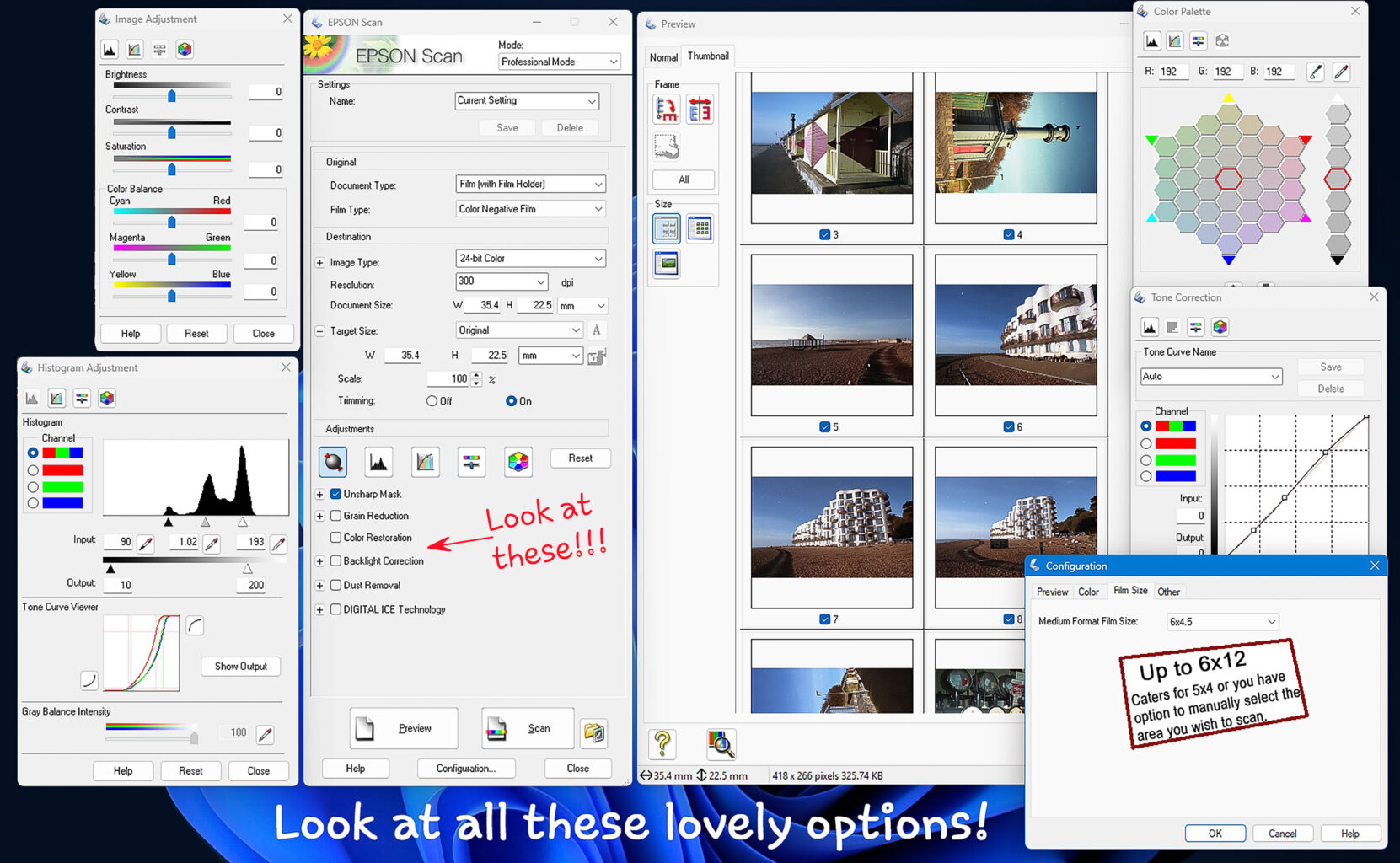Viewport: 1400px width, 863px height.
Task: Select the Trimming Off radio button
Action: (x=432, y=401)
